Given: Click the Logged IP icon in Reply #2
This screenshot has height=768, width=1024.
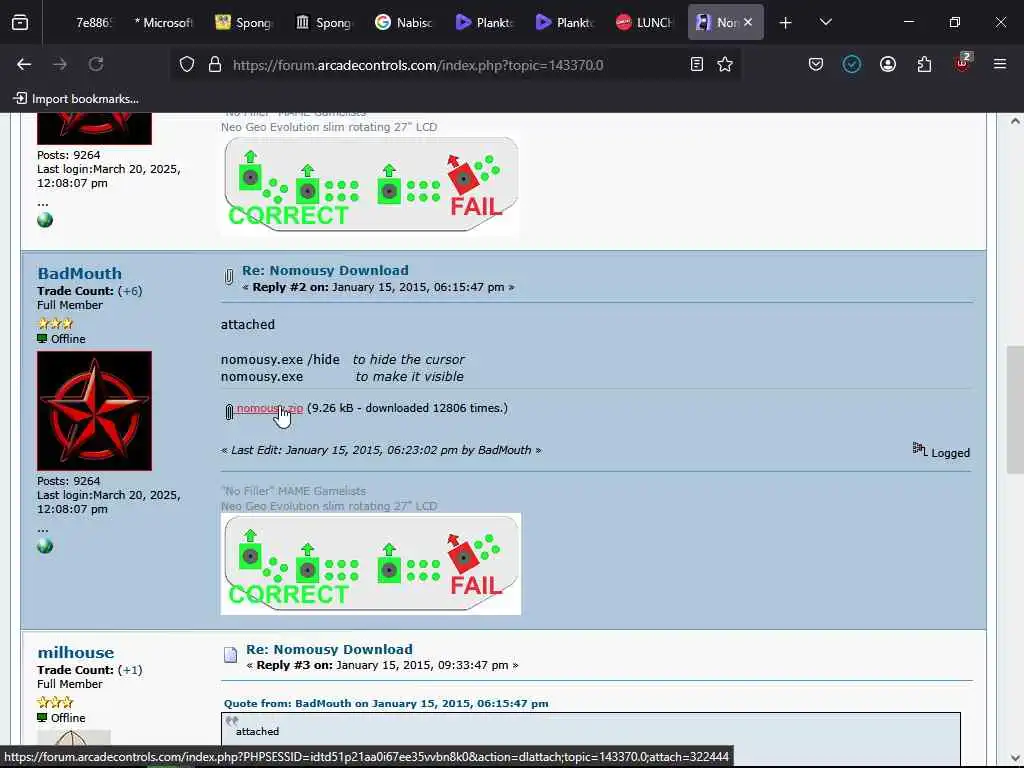Looking at the screenshot, I should click(920, 449).
